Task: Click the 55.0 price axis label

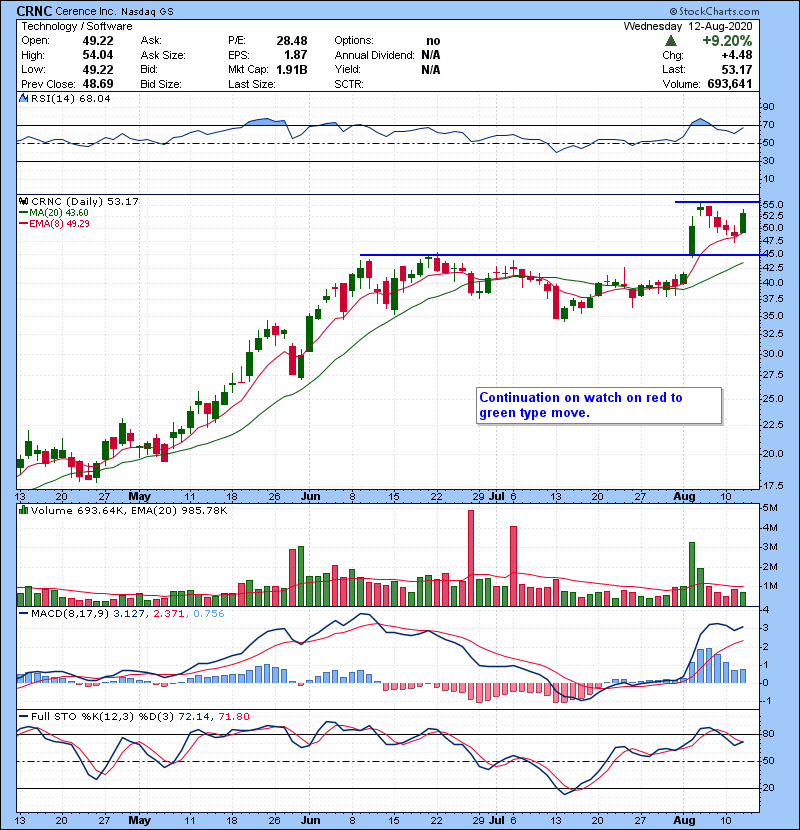Action: tap(774, 204)
